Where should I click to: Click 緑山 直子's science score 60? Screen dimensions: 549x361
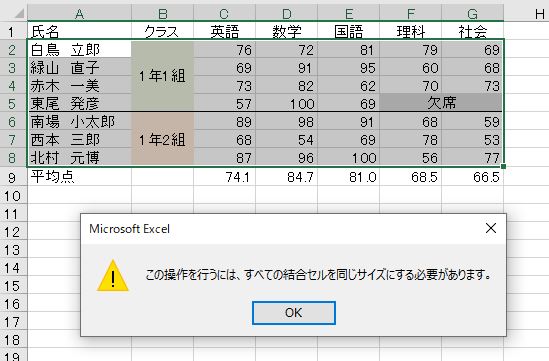point(410,67)
